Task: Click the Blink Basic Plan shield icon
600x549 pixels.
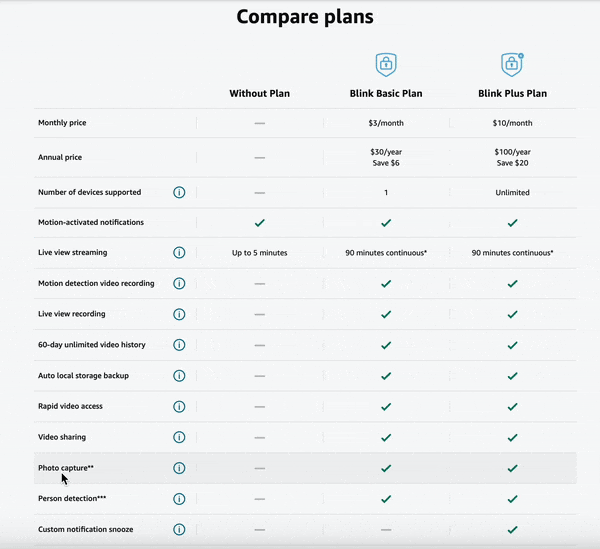Action: [386, 65]
